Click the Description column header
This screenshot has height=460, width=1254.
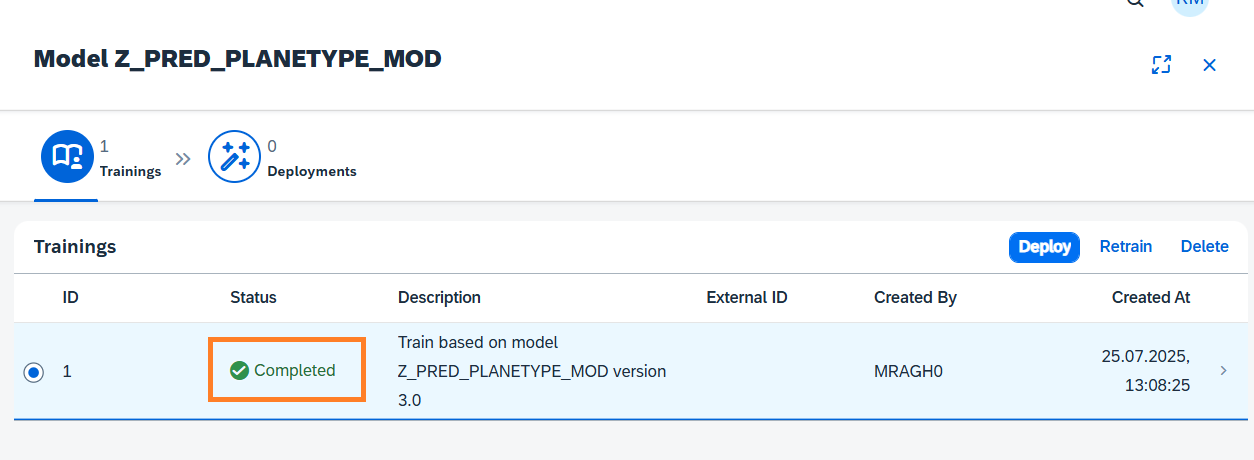click(x=439, y=297)
